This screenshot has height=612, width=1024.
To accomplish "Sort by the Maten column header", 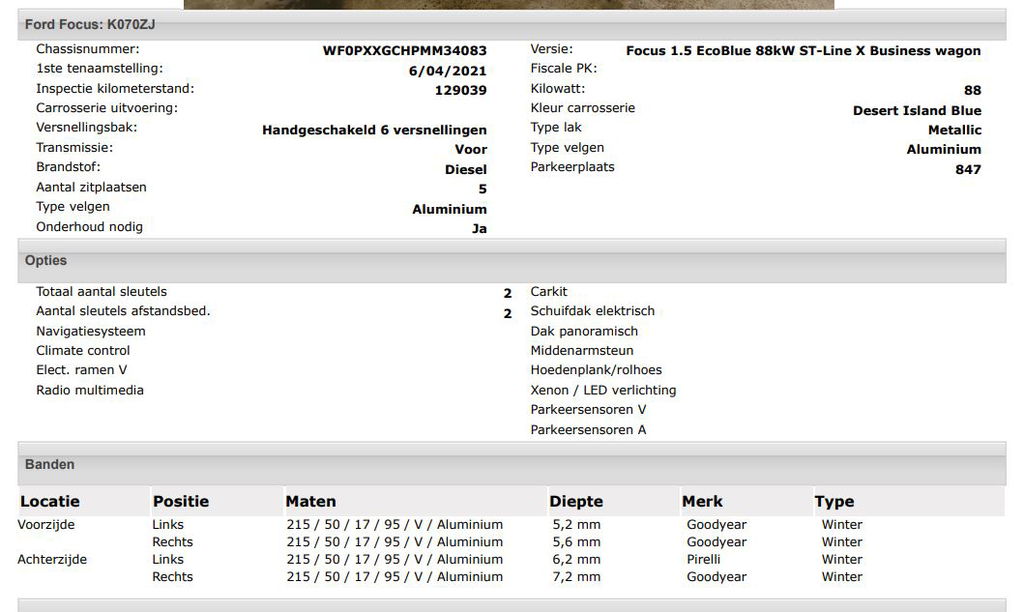I will [311, 502].
